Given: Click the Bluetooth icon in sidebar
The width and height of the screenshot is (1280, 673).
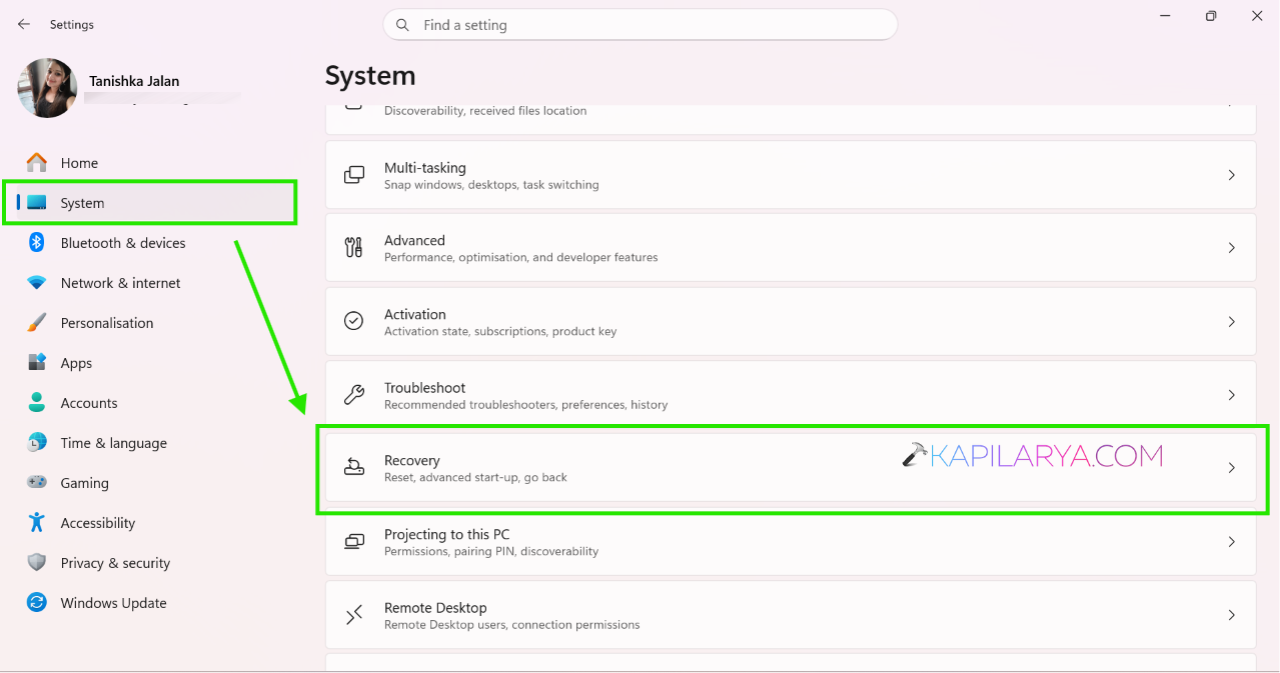Looking at the screenshot, I should (37, 242).
